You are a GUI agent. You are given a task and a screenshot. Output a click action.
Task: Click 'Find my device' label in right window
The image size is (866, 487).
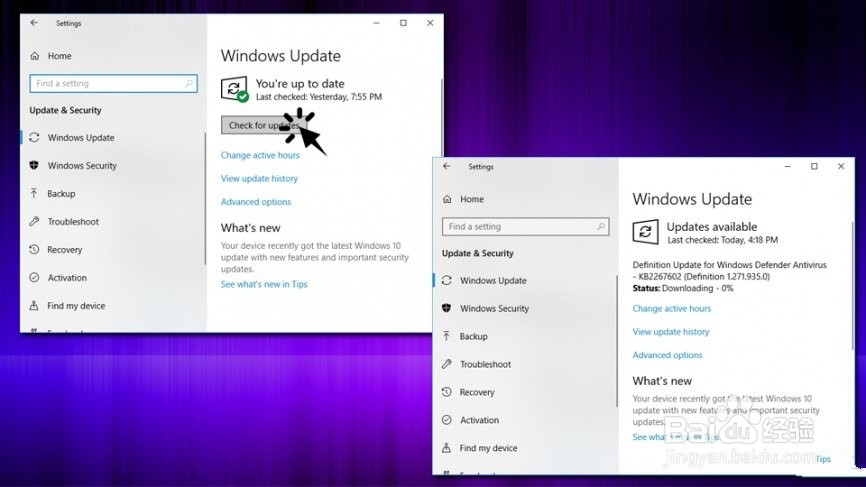[x=488, y=448]
